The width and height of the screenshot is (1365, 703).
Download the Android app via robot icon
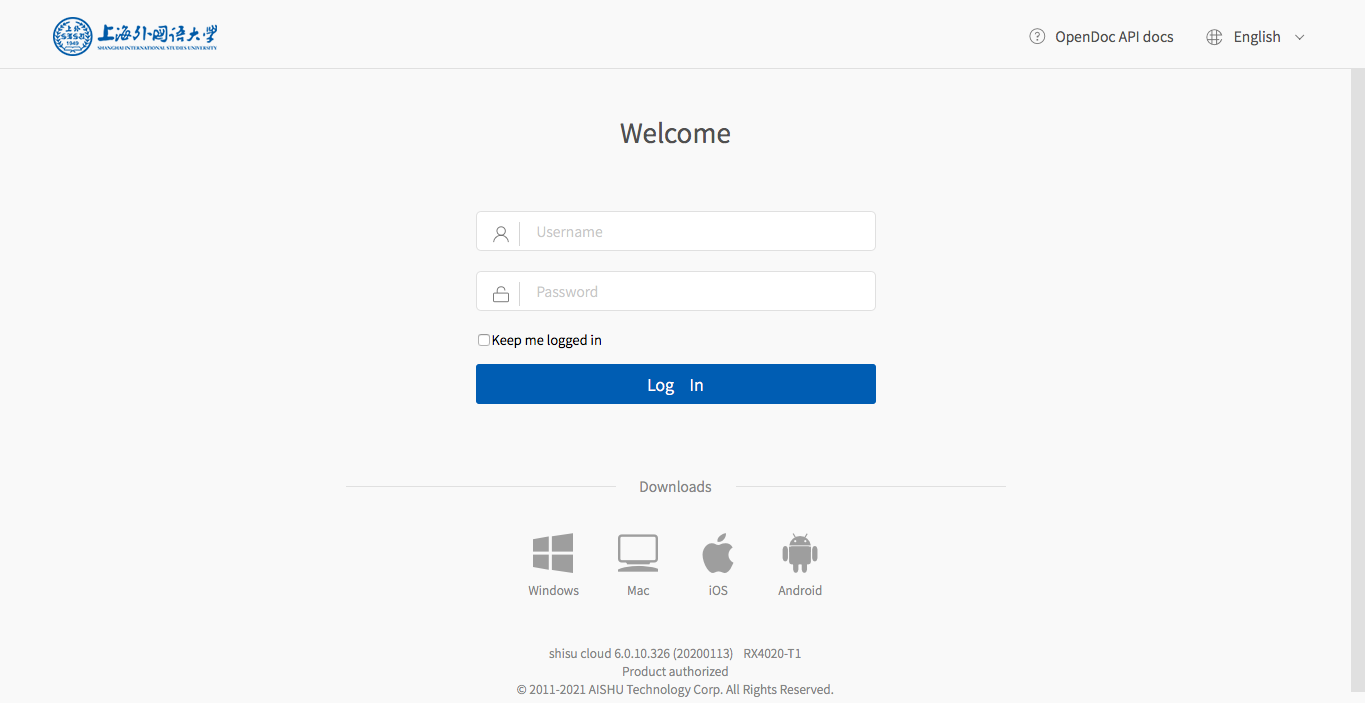799,553
